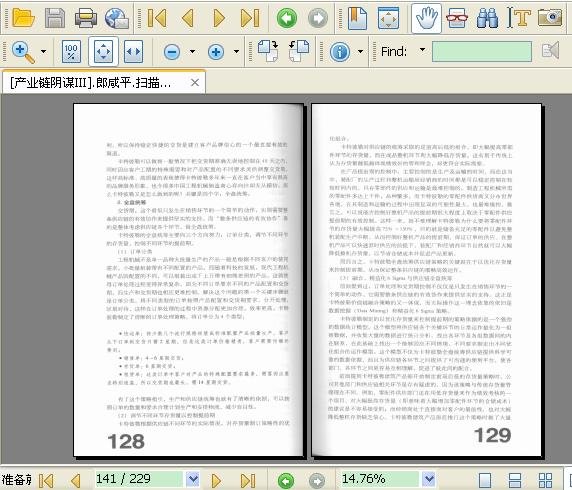Select the snapshot camera tool
Viewport: 572px width, 490px height.
pos(550,18)
